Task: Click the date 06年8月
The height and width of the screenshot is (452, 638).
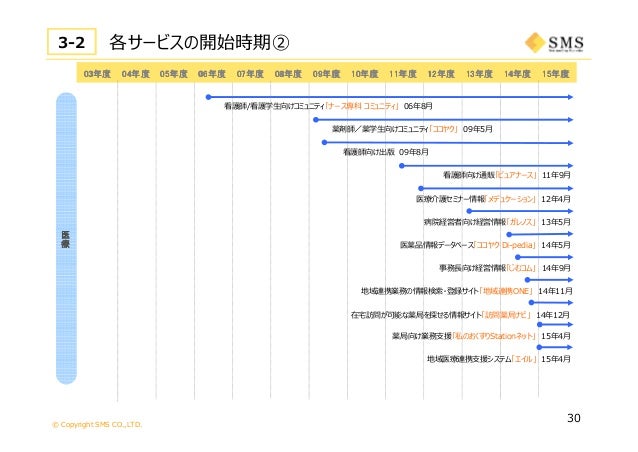Action: point(418,106)
